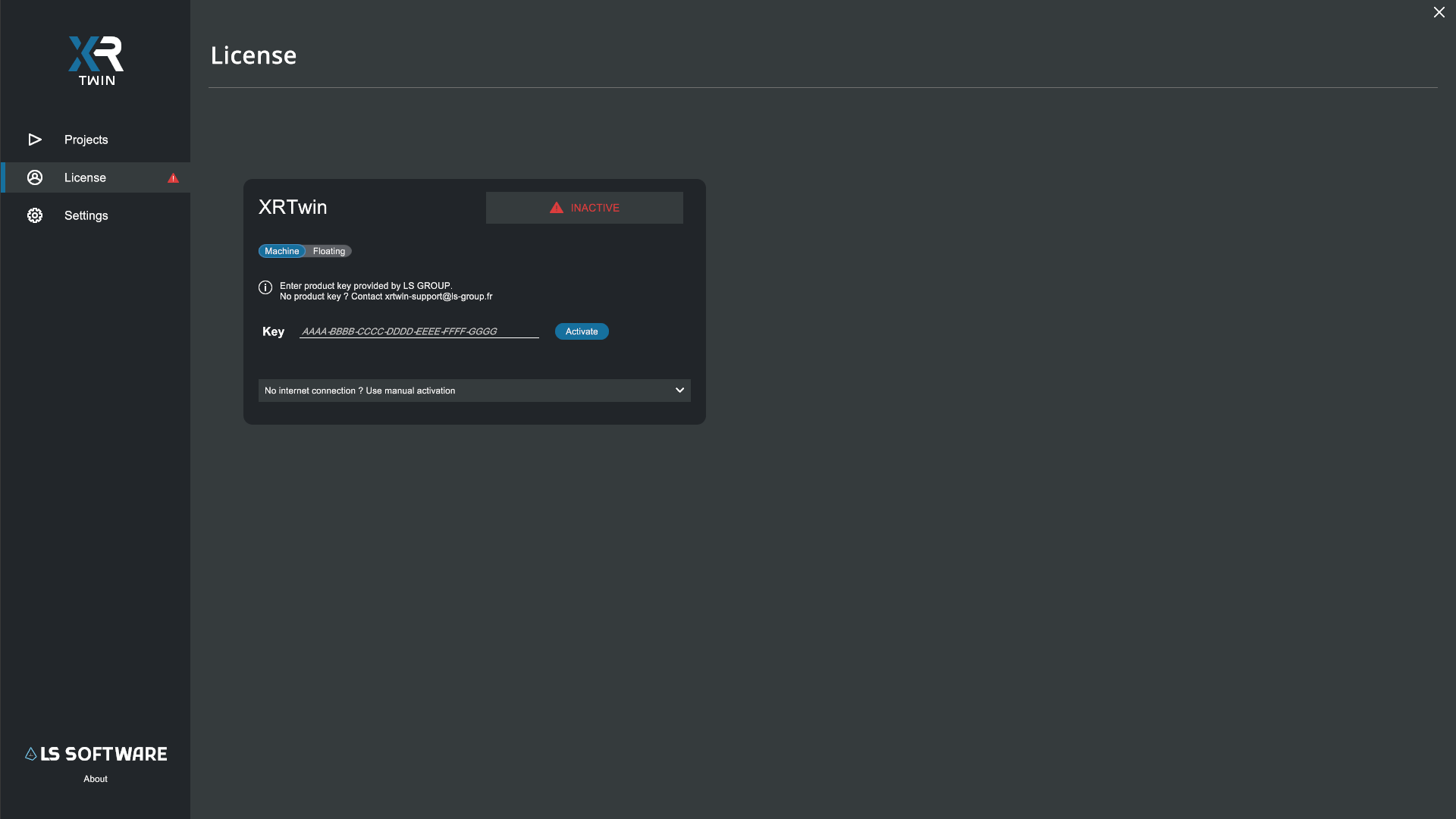Switch license type to Floating
This screenshot has width=1456, height=819.
point(329,251)
